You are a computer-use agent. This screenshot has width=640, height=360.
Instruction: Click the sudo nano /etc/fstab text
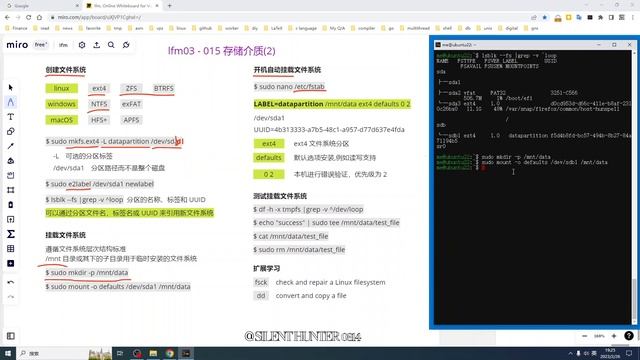coord(289,87)
